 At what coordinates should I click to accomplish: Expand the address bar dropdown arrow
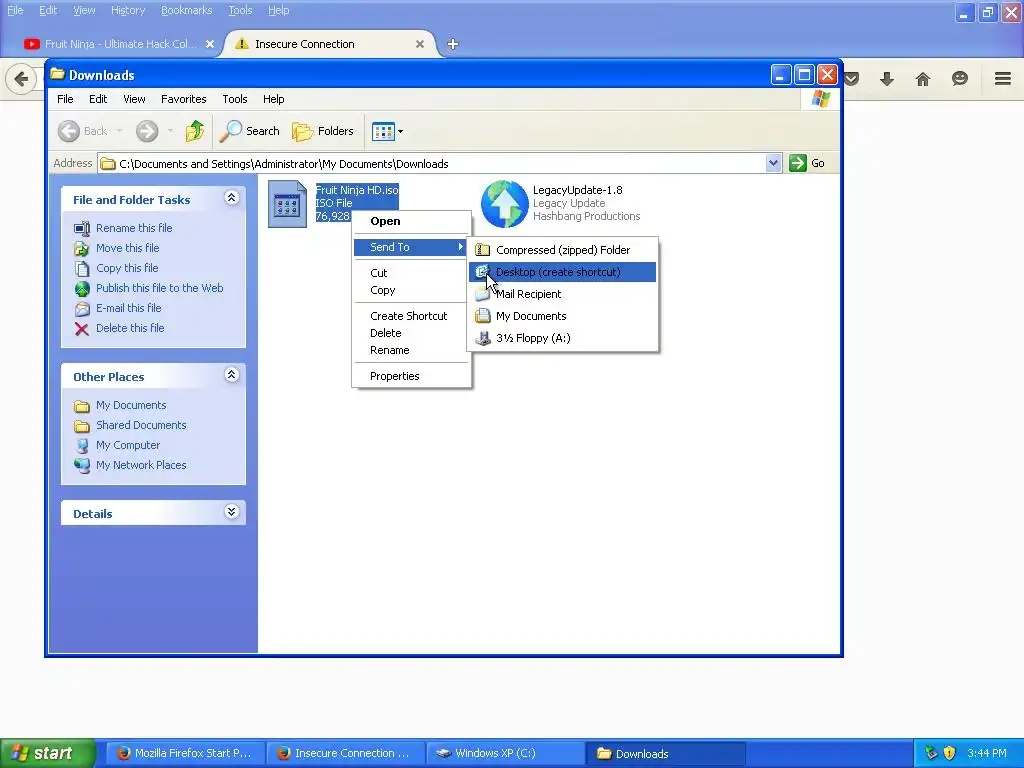pyautogui.click(x=773, y=163)
